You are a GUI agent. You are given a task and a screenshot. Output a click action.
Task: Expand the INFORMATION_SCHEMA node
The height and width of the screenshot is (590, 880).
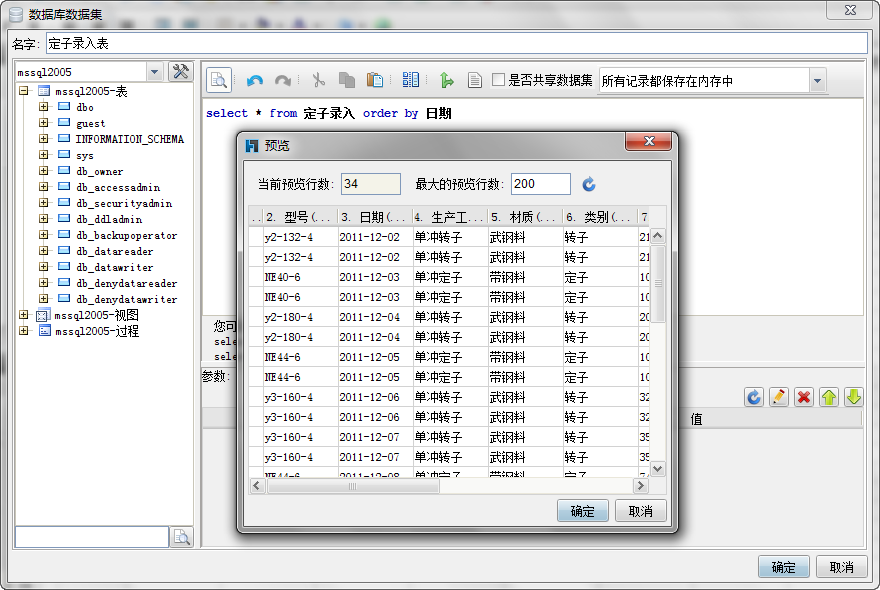click(x=44, y=138)
